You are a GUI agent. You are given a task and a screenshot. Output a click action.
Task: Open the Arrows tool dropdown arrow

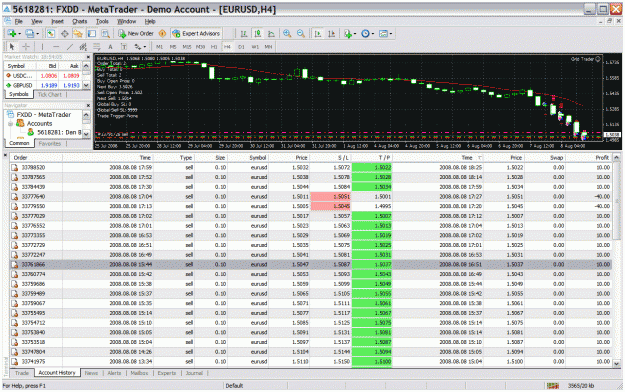145,47
